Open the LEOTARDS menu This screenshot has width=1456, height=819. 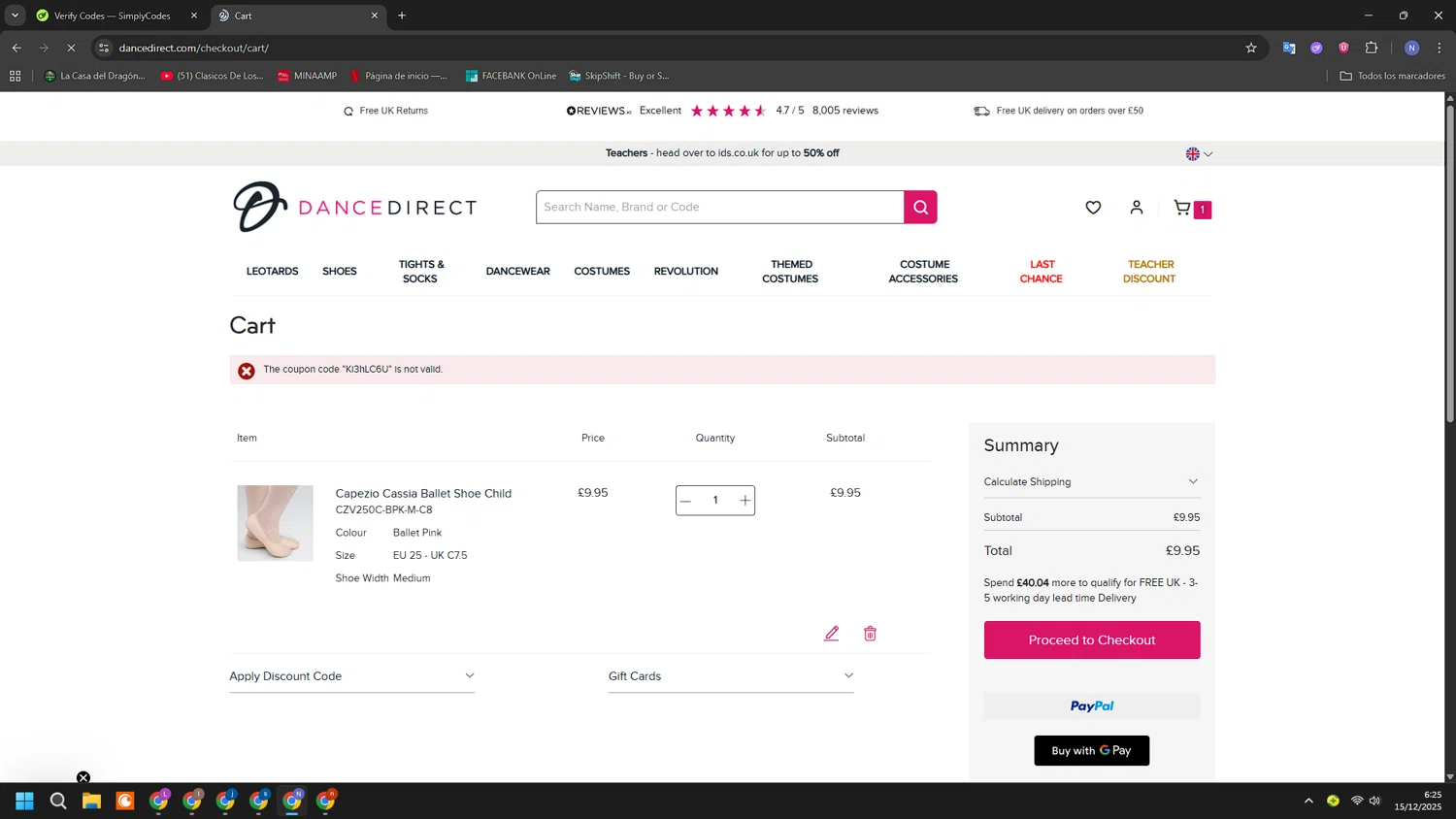[272, 272]
